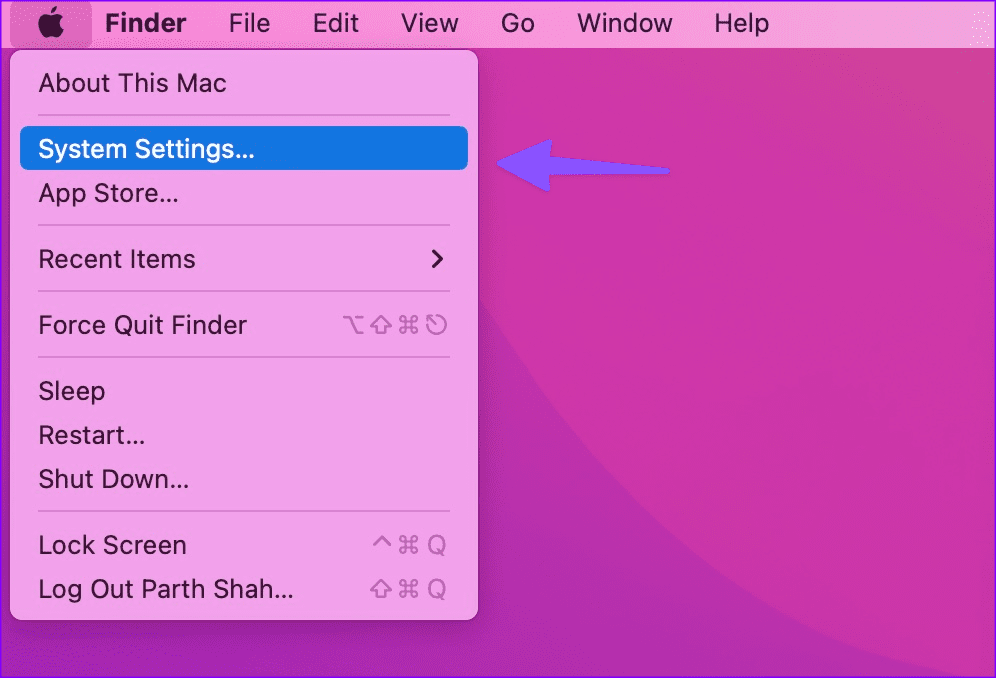Image resolution: width=996 pixels, height=678 pixels.
Task: Open the Help menu
Action: click(741, 24)
